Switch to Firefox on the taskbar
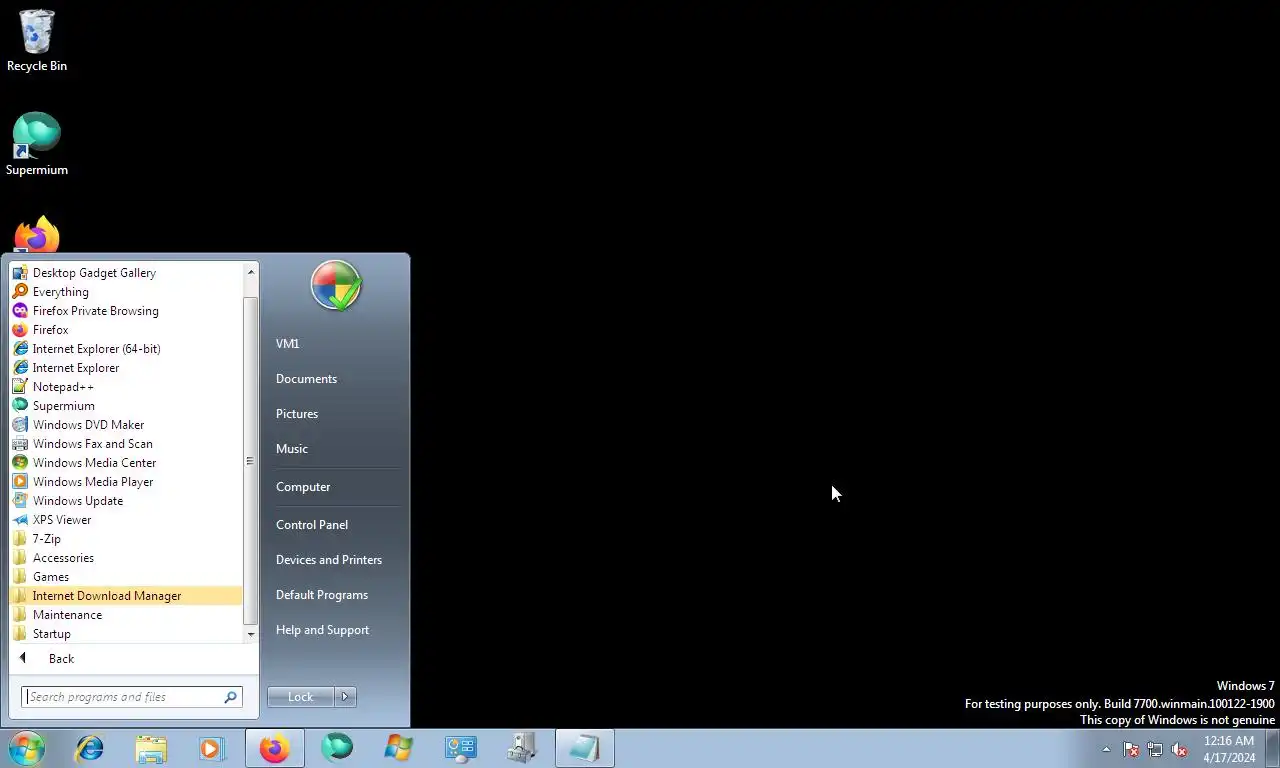This screenshot has height=768, width=1280. pyautogui.click(x=274, y=748)
